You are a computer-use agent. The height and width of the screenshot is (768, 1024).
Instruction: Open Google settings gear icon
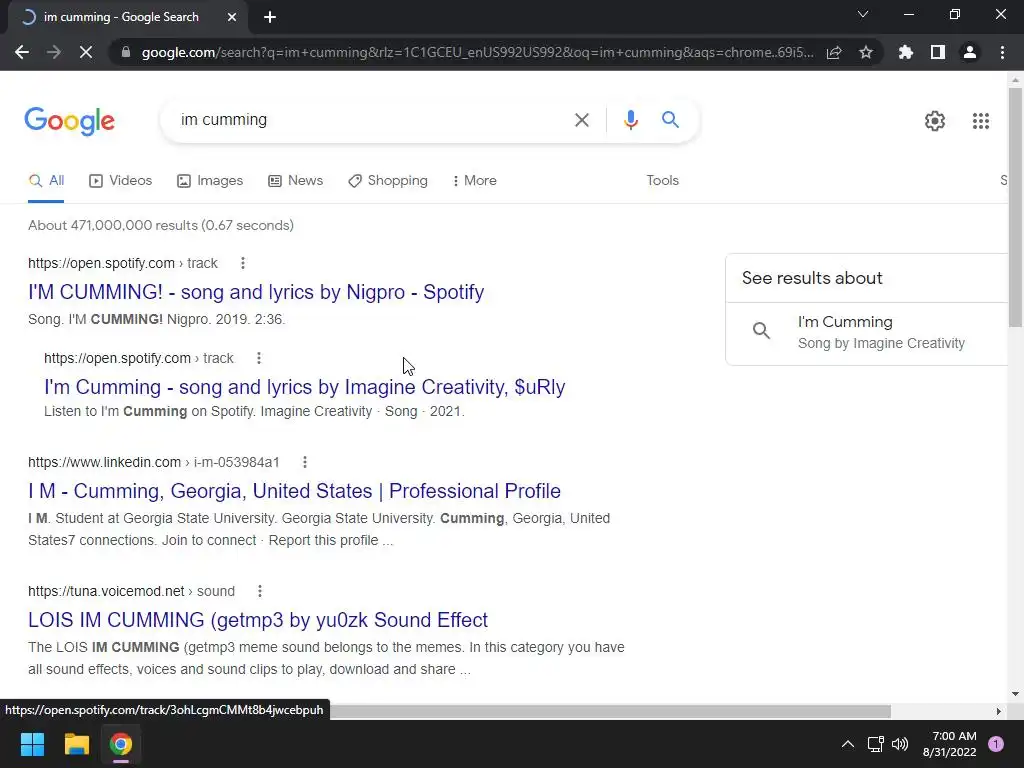935,121
